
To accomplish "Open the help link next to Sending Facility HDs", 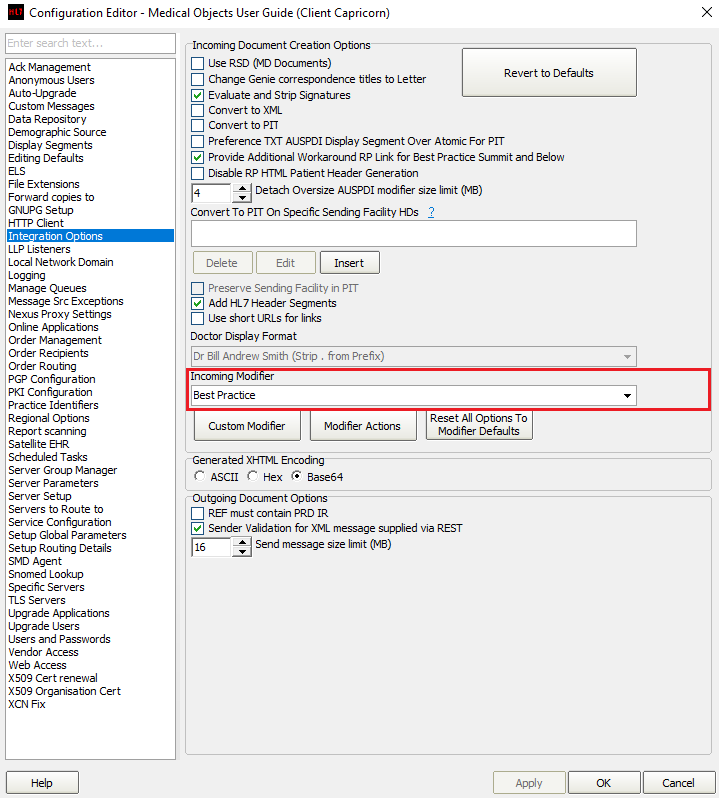I will click(431, 212).
